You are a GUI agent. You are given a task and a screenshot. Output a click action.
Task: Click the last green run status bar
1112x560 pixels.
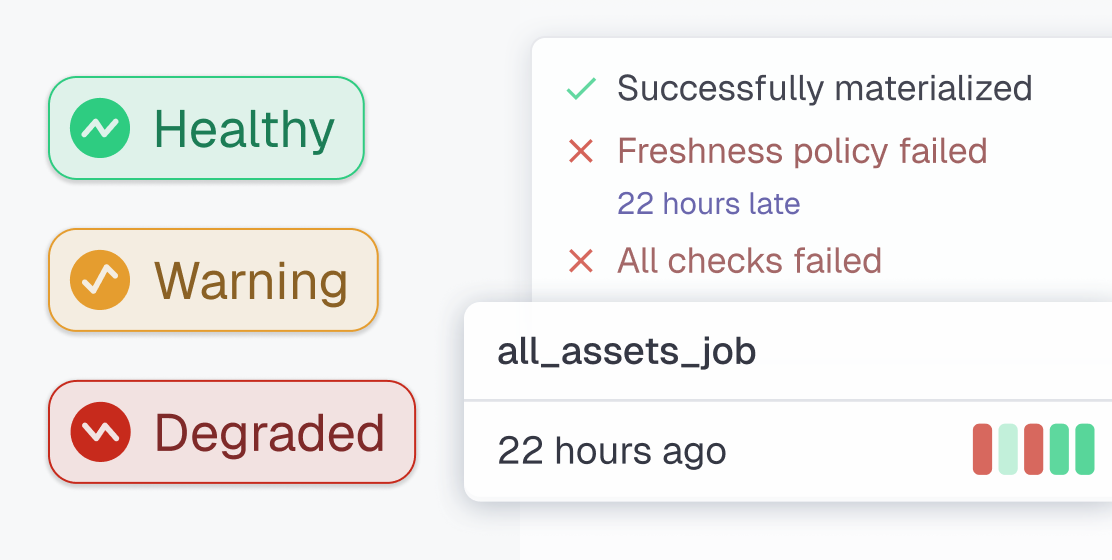tap(1085, 449)
